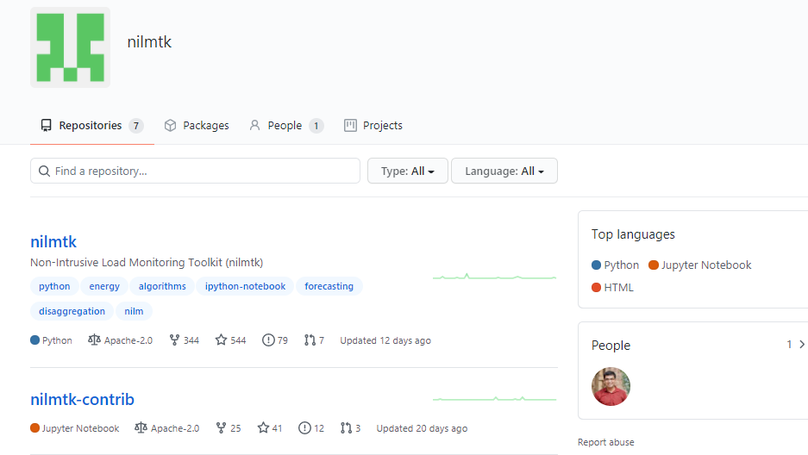
Task: Click the nilmtk organization avatar
Action: (x=70, y=47)
